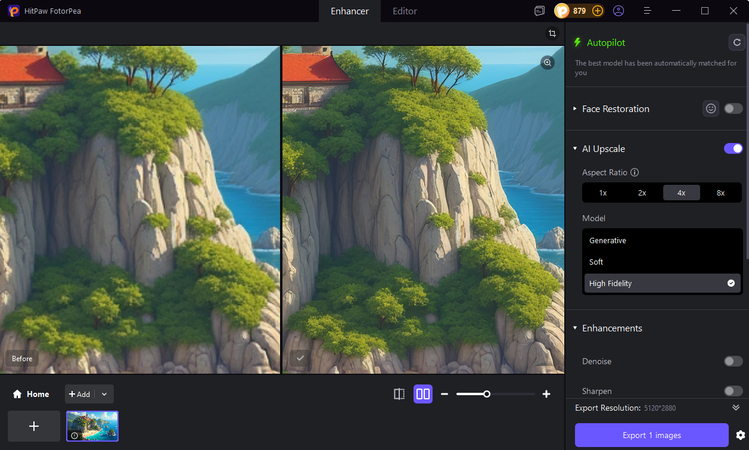Open the hamburger menu in title bar

click(x=647, y=11)
